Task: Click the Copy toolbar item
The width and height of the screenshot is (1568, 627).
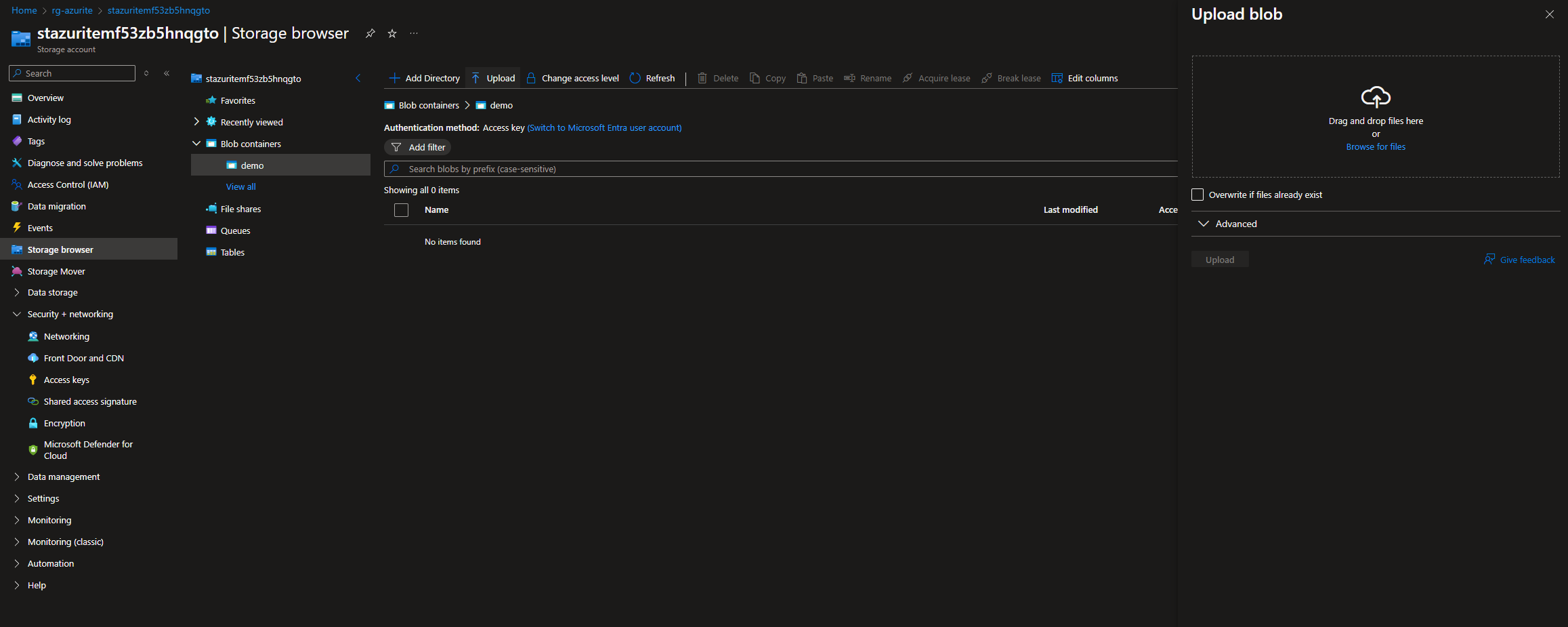Action: point(767,79)
